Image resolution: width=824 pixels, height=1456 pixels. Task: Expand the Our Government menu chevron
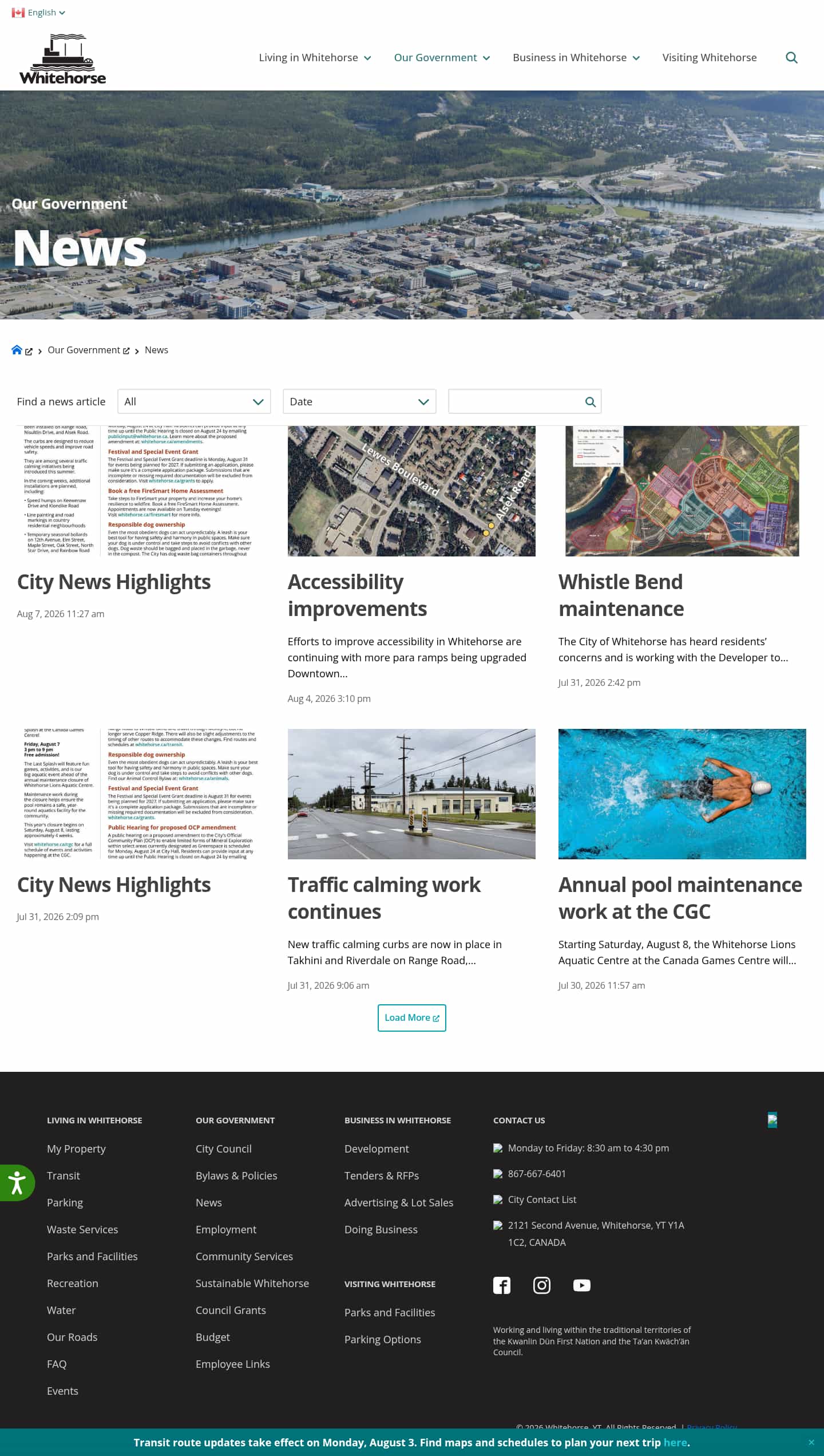(x=486, y=58)
